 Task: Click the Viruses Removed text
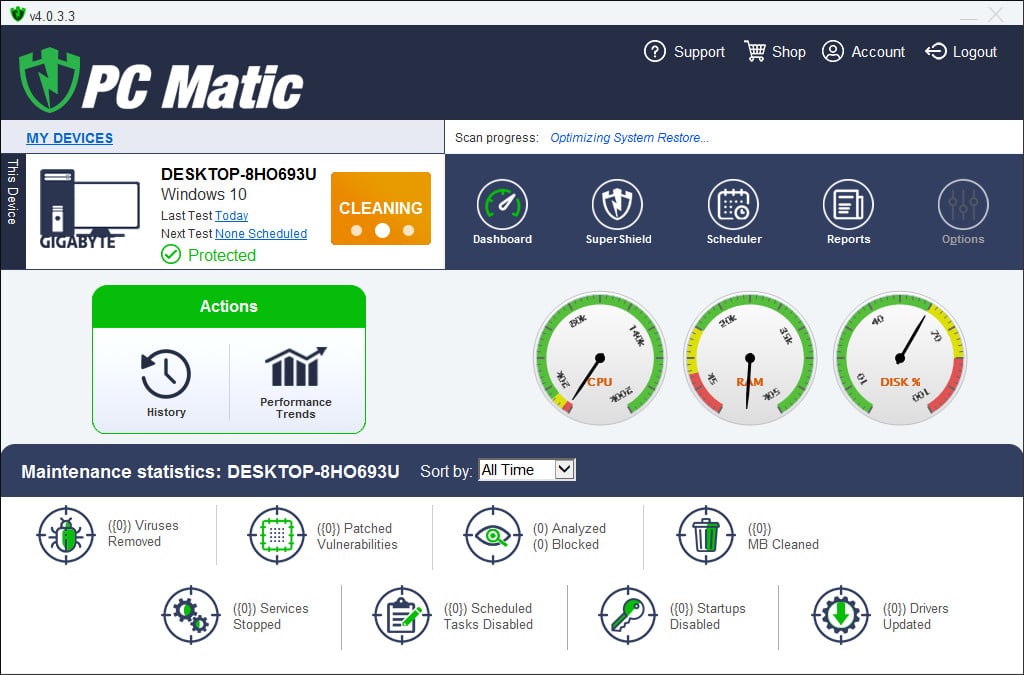[143, 533]
